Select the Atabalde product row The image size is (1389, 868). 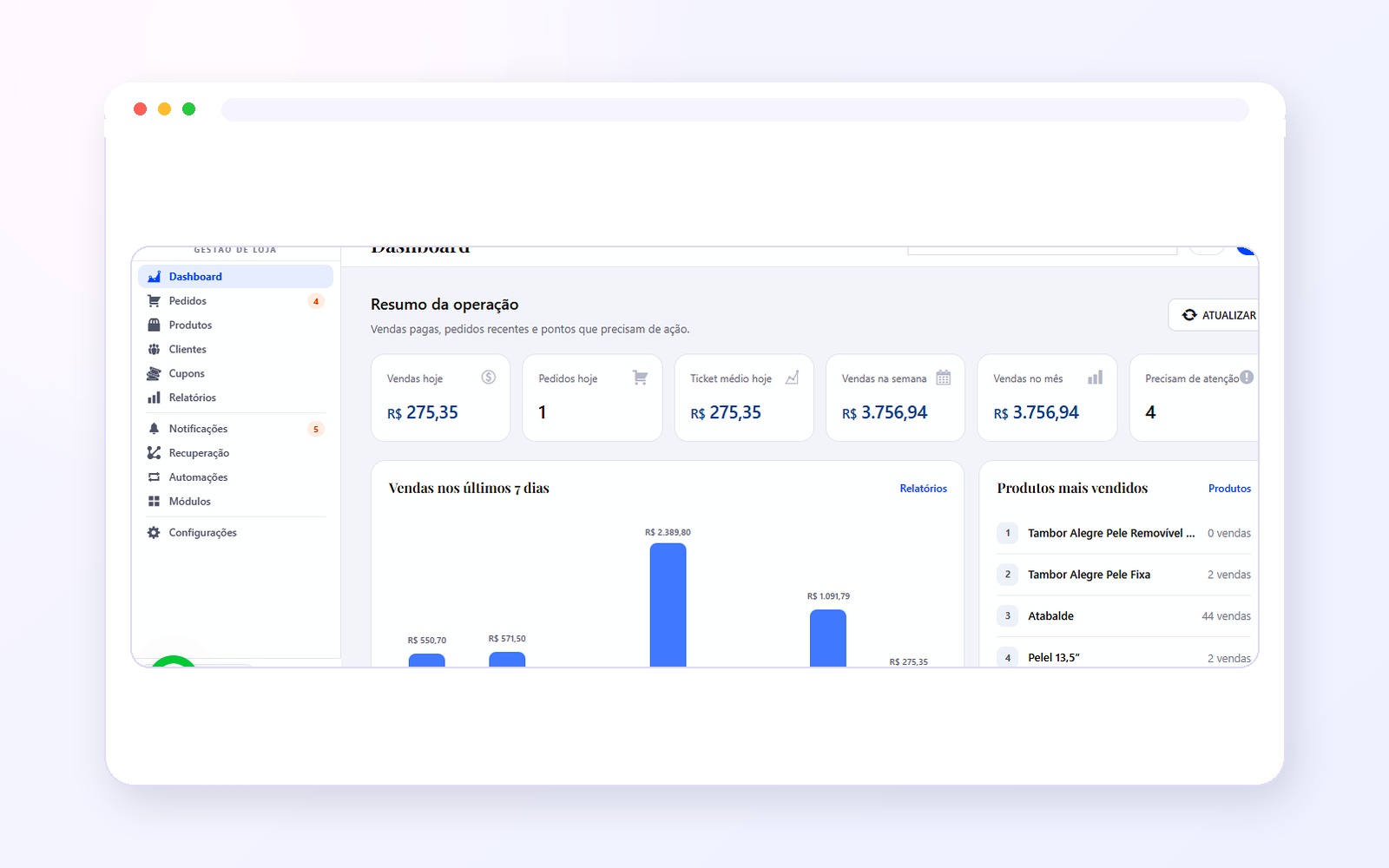(x=1124, y=616)
